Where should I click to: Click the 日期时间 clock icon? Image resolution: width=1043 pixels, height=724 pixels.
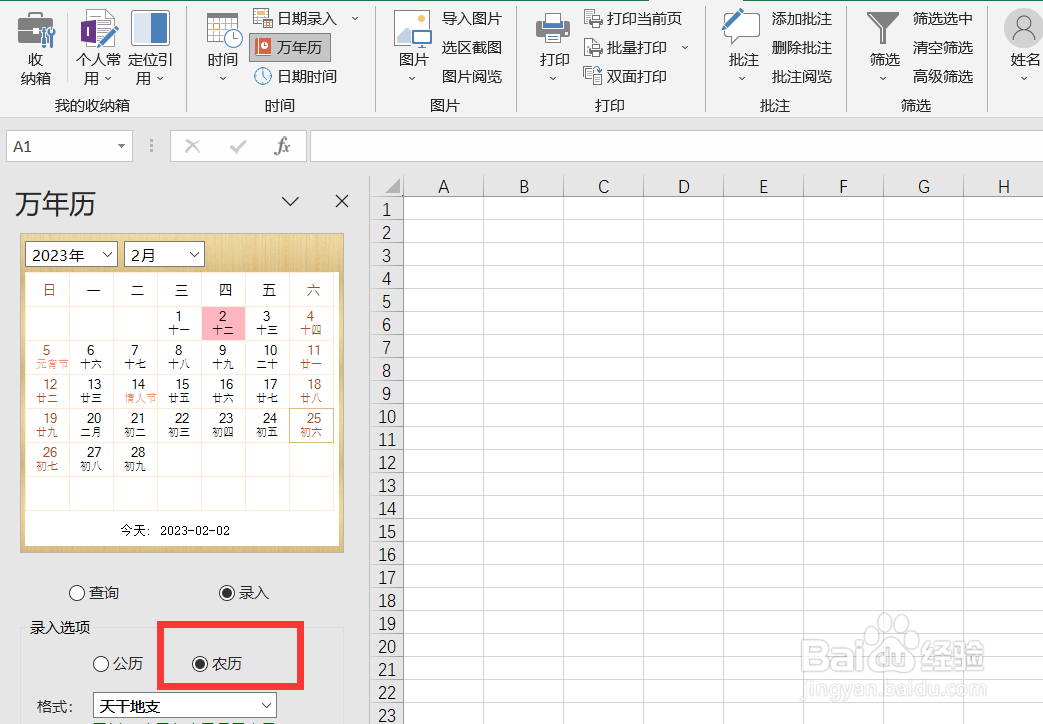pyautogui.click(x=263, y=76)
